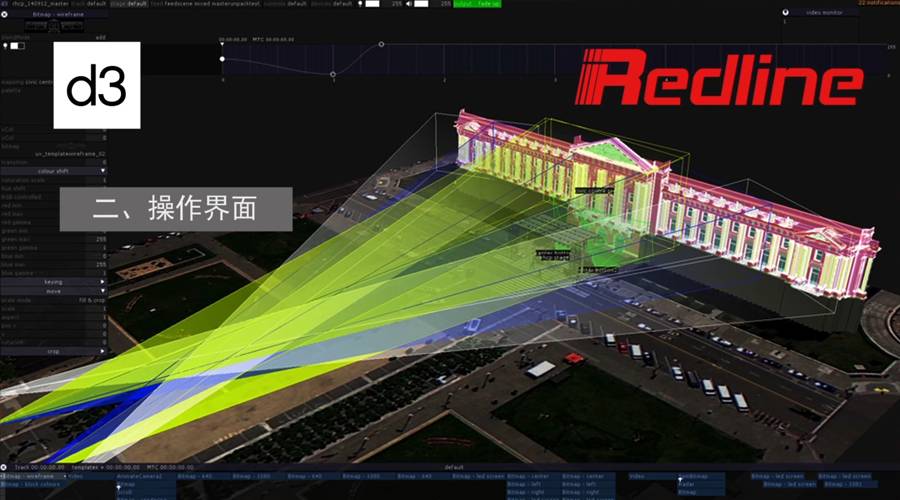Select the feed feedscene field in top bar

[205, 3]
